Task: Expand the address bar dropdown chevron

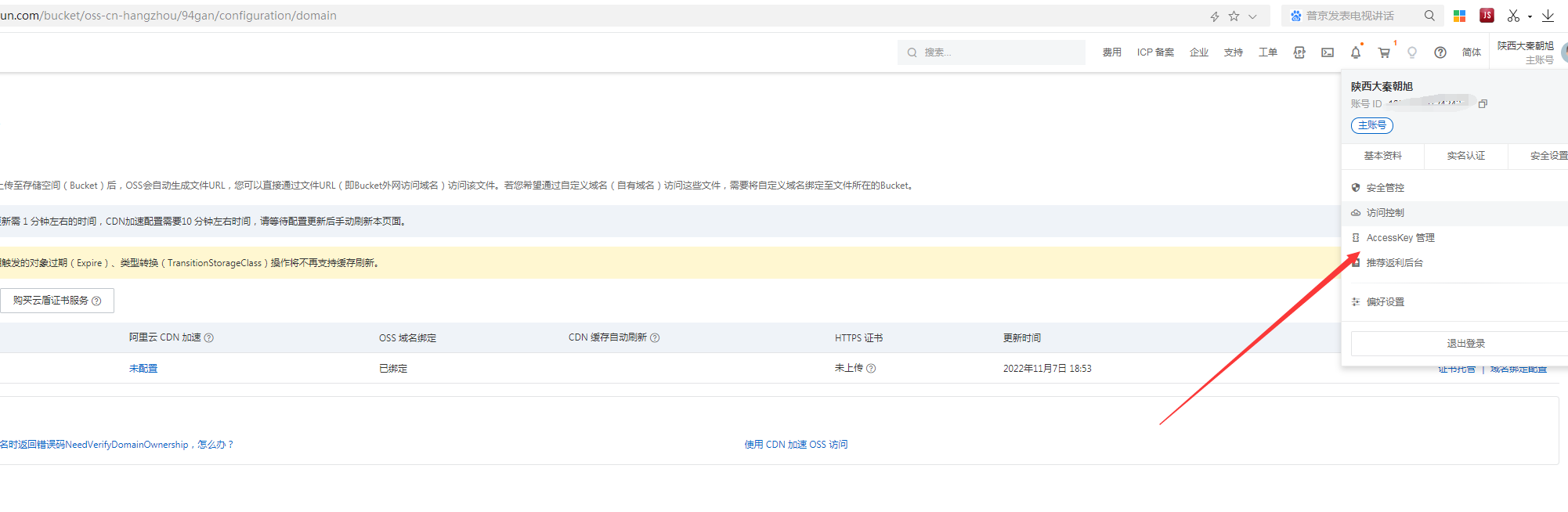Action: [1252, 16]
